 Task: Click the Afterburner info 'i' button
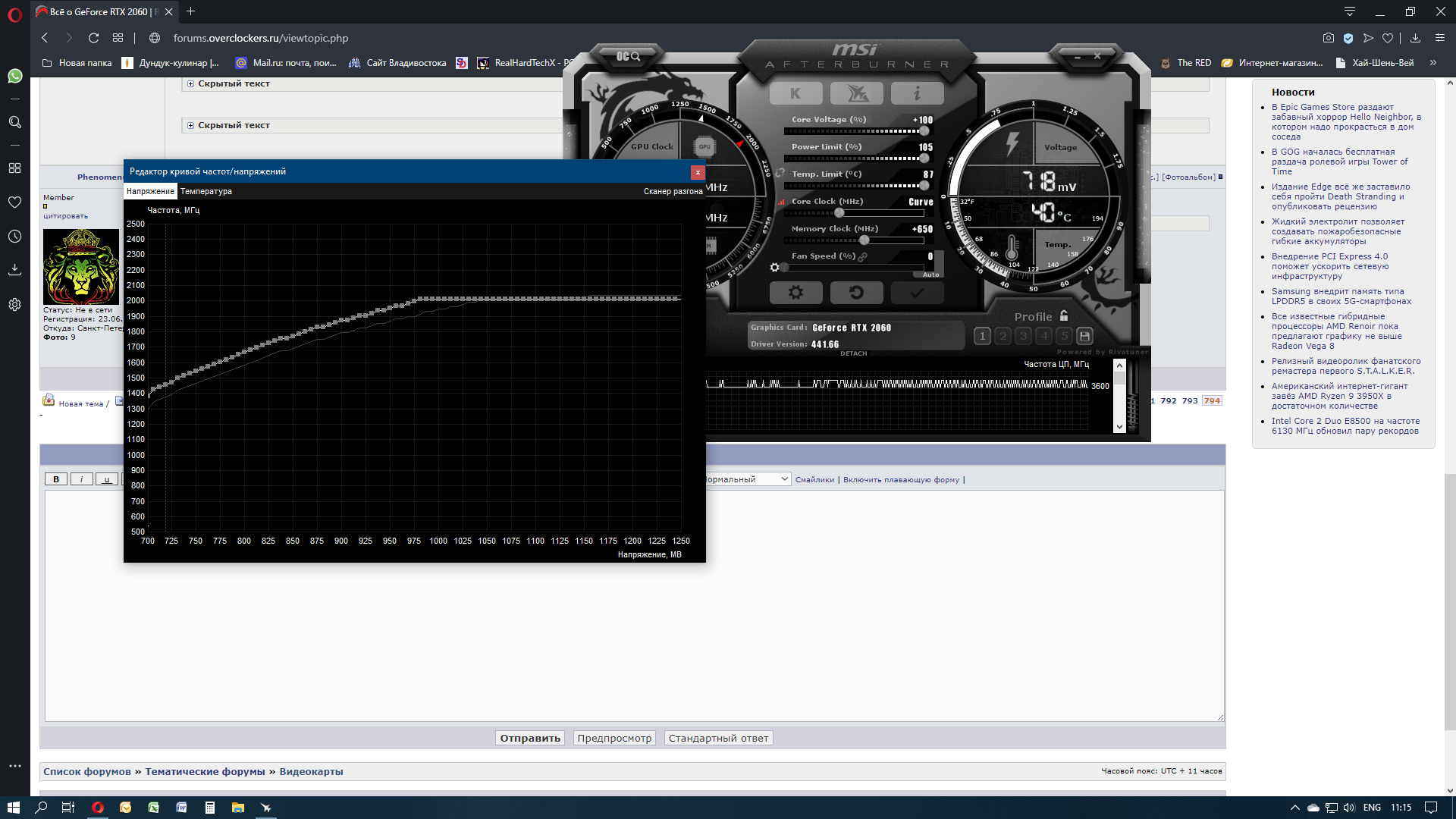917,93
